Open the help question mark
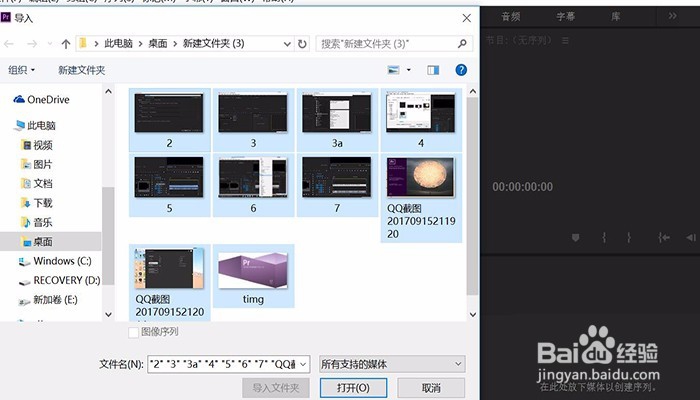 coord(461,70)
